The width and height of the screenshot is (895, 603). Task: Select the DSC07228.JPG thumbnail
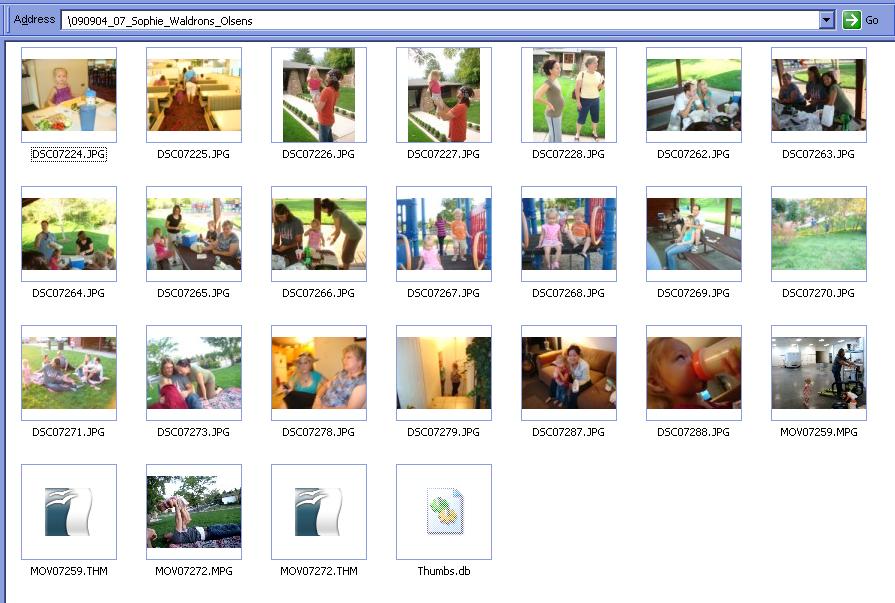click(569, 95)
